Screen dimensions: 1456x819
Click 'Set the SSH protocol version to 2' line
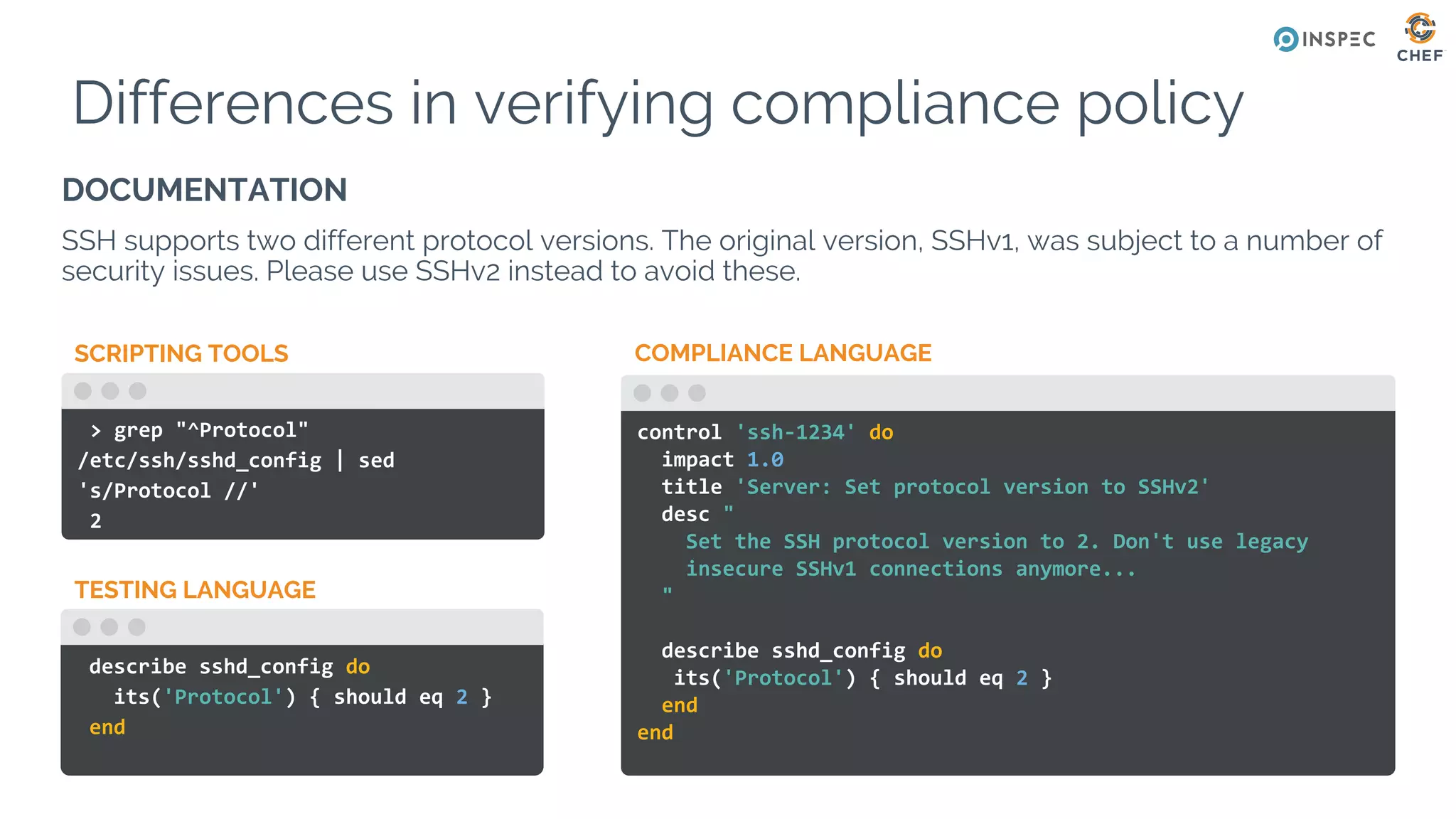[x=997, y=542]
